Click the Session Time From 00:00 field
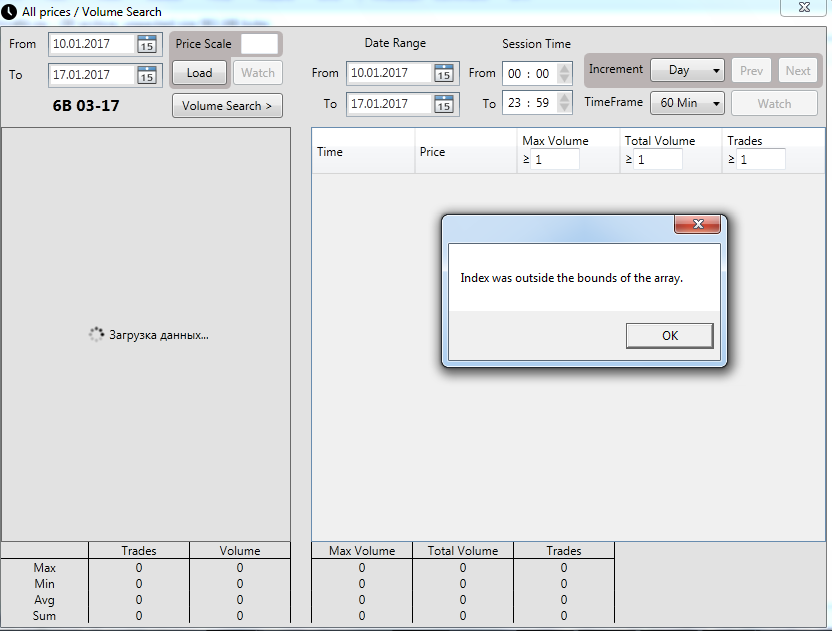 pos(528,73)
